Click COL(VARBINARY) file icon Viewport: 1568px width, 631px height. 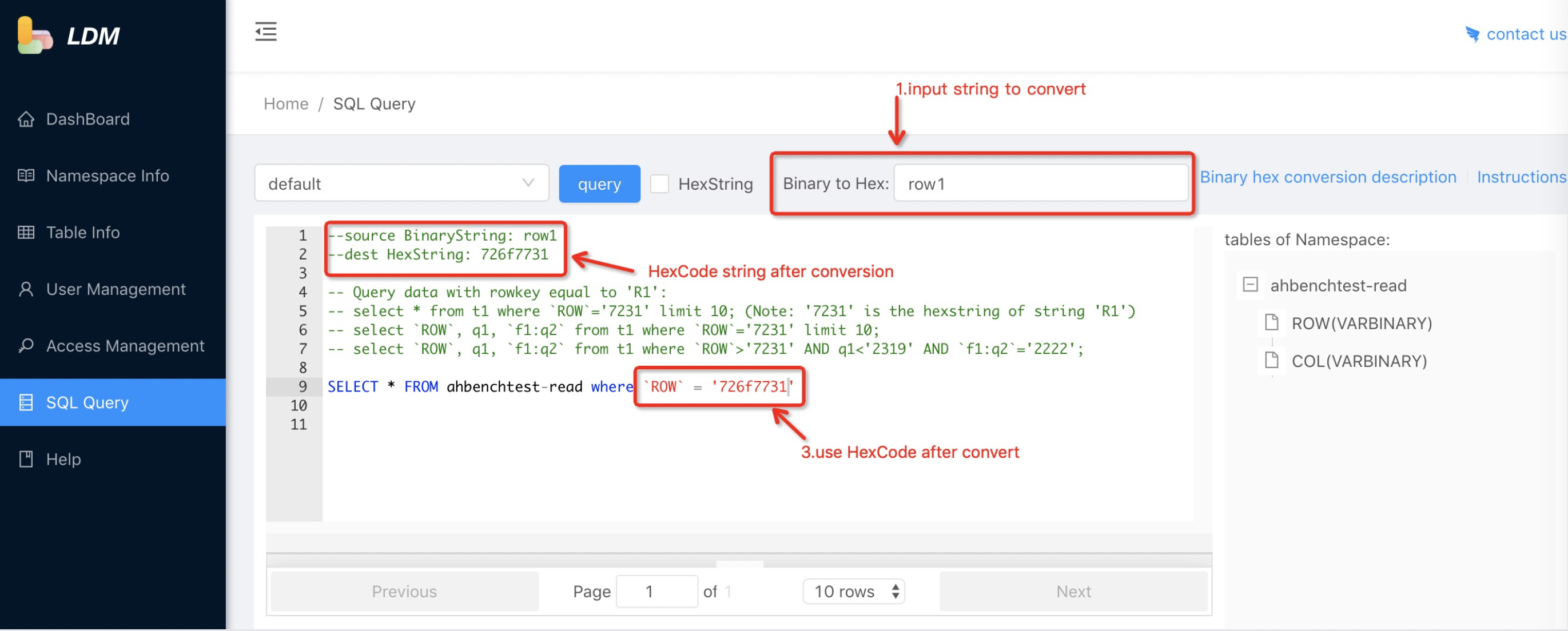[x=1271, y=360]
